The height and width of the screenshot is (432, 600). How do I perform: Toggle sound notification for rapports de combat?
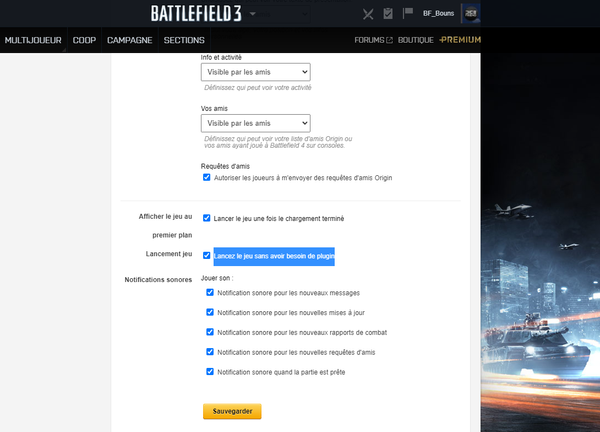(x=210, y=332)
